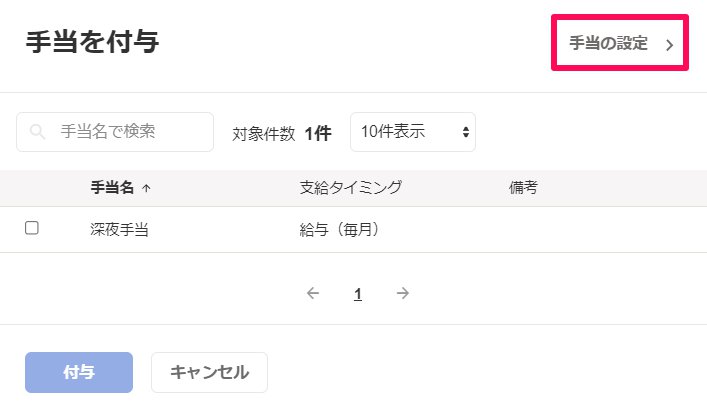Click the up sort arrow beside 手当名
This screenshot has height=401, width=707.
pos(146,188)
